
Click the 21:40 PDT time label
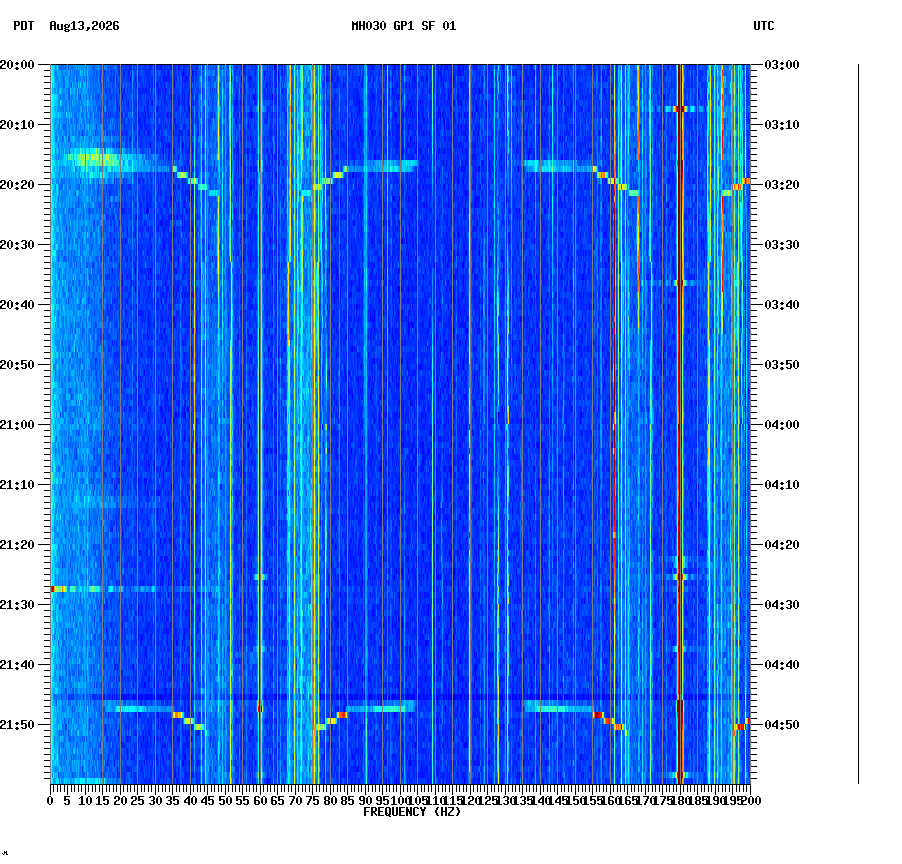point(17,665)
